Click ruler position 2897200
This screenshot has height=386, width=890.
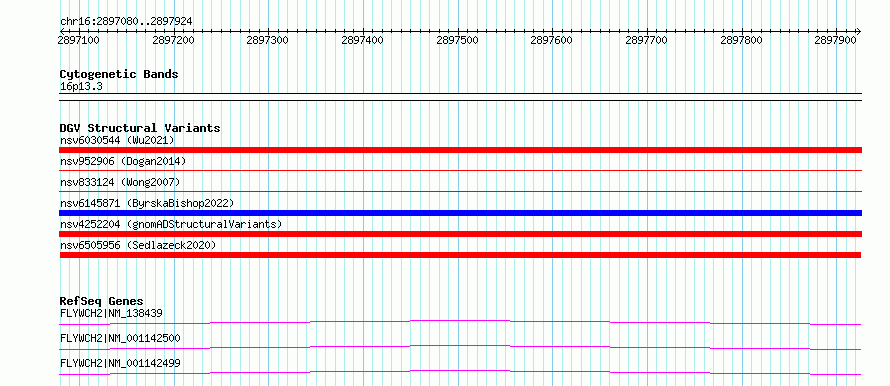pyautogui.click(x=173, y=40)
